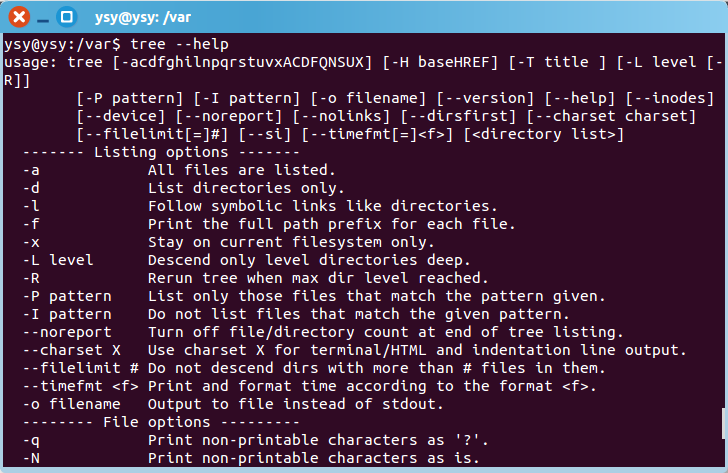Screen dimensions: 728x473
Task: Click the '--charset X' option text
Action: pyautogui.click(x=70, y=350)
